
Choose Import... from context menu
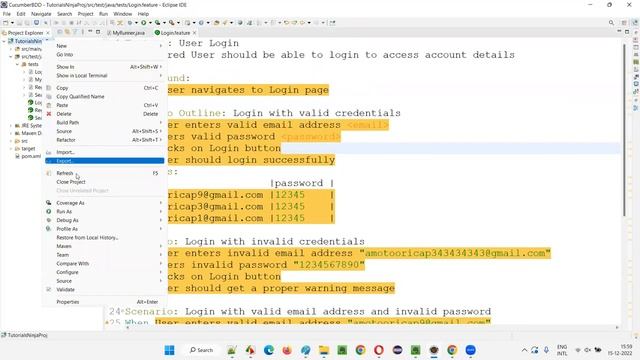pos(105,152)
